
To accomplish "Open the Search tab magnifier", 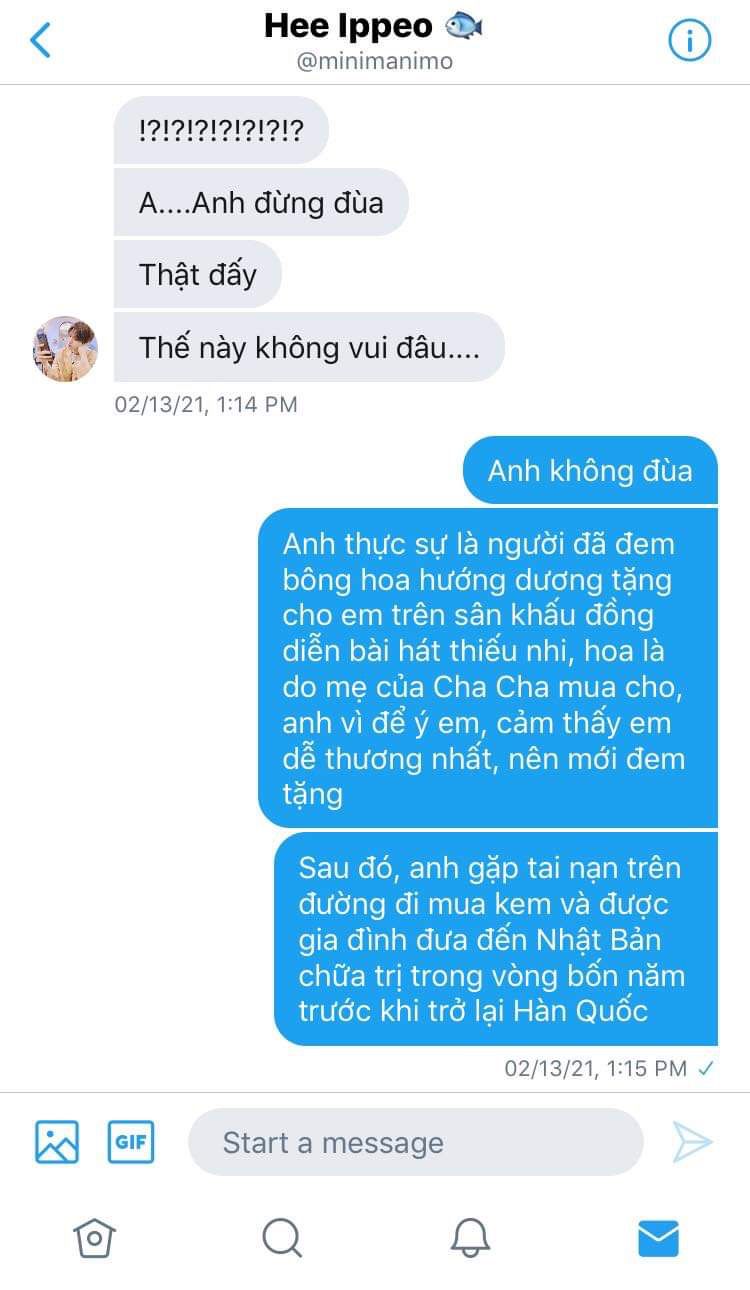I will pos(282,1238).
